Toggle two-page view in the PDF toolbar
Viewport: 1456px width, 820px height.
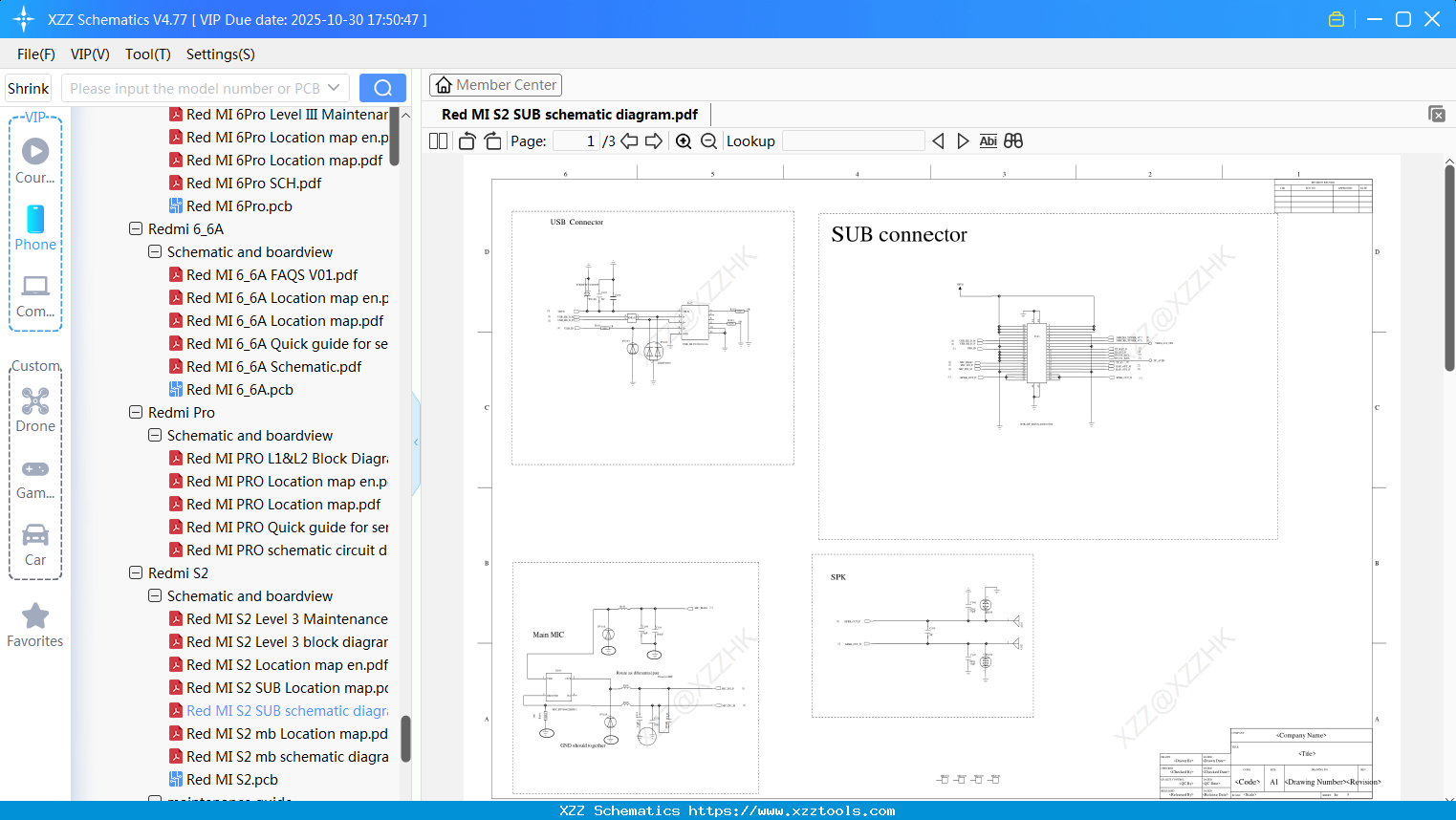437,140
